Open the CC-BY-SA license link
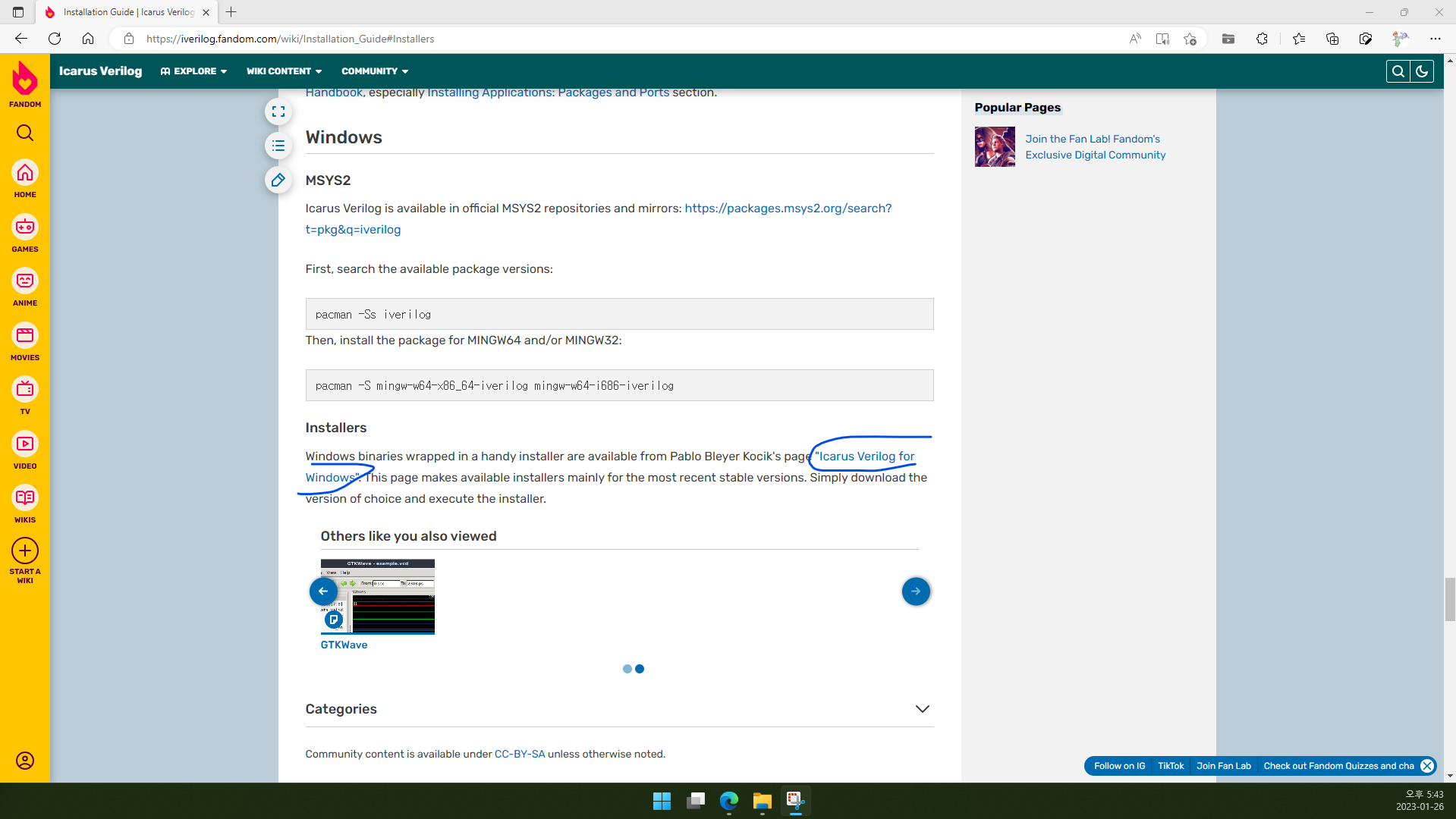1456x819 pixels. [x=520, y=754]
